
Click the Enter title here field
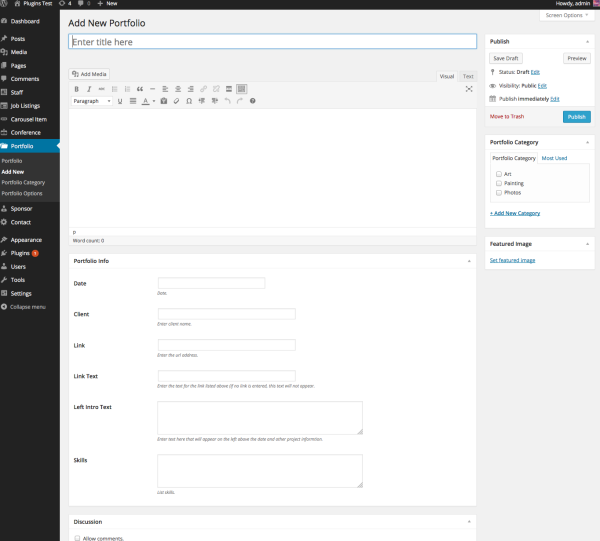(x=272, y=42)
